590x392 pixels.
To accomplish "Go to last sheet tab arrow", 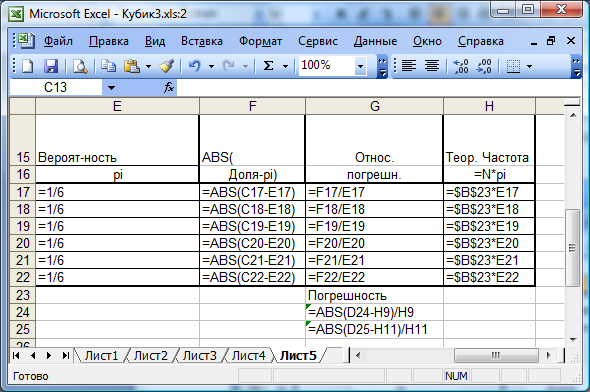I will [65, 355].
